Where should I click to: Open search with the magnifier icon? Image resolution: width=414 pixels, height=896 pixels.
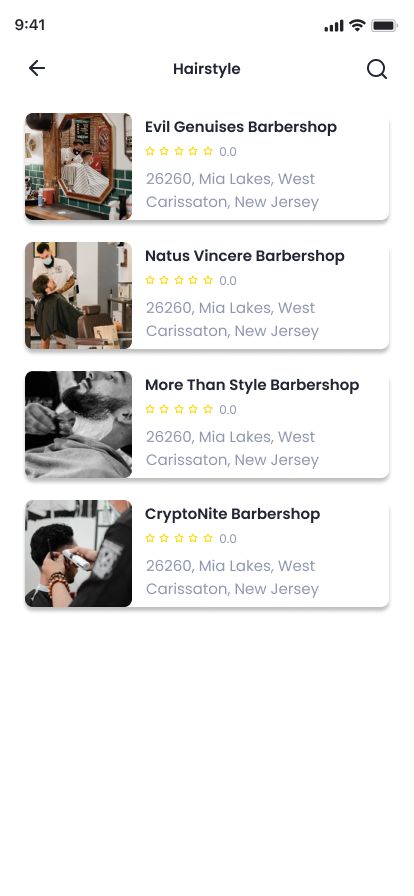377,69
